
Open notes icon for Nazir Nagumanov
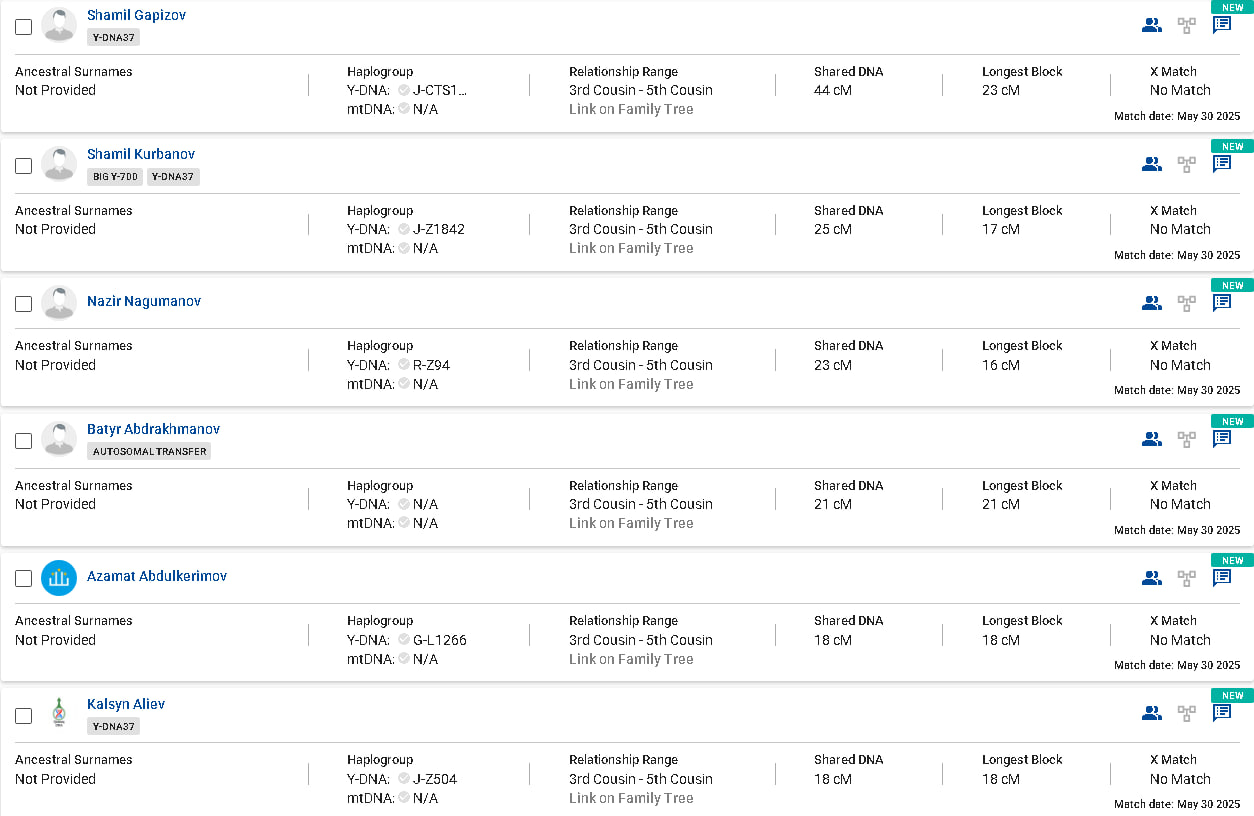pos(1222,302)
